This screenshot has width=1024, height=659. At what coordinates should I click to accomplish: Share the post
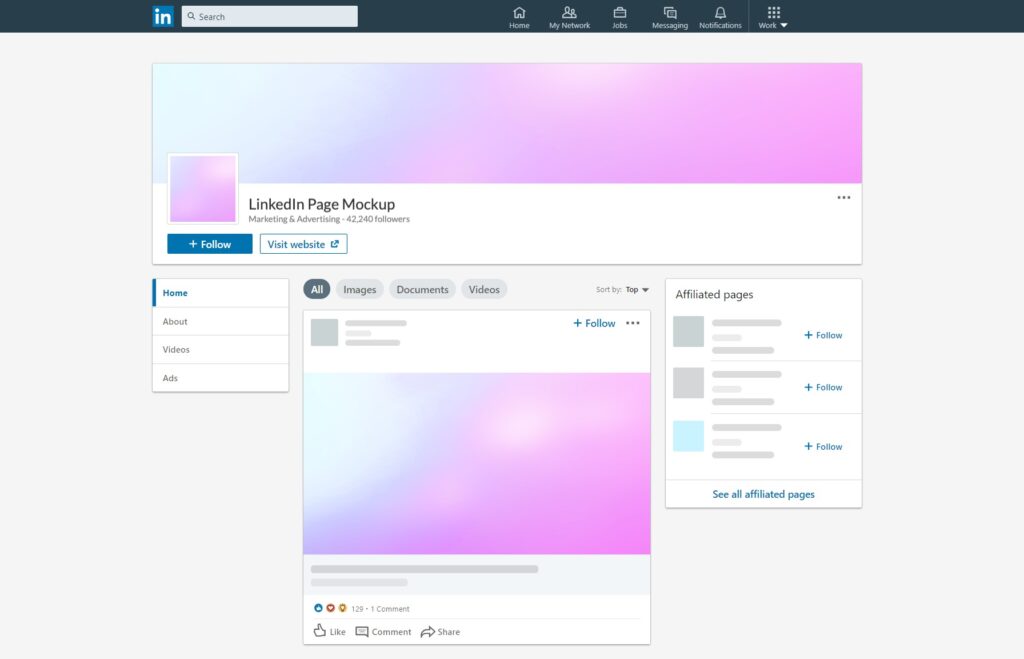(441, 632)
